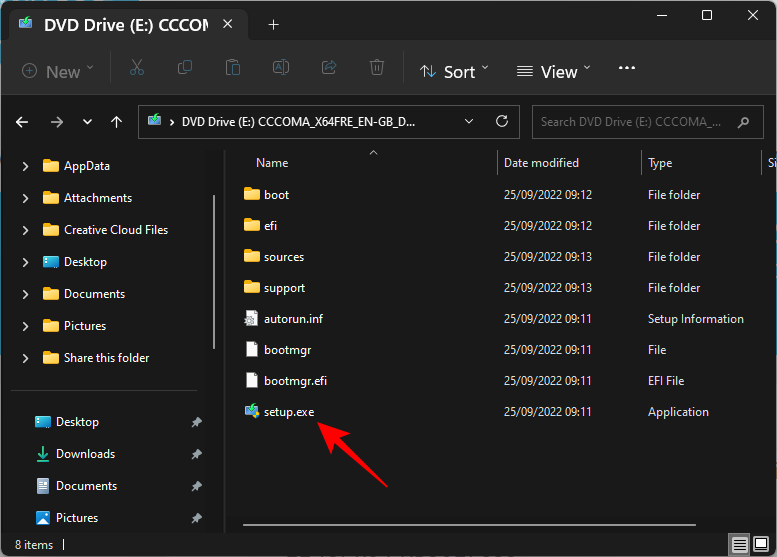Screen dimensions: 777x557
Task: Click the Delete trash icon
Action: point(377,67)
